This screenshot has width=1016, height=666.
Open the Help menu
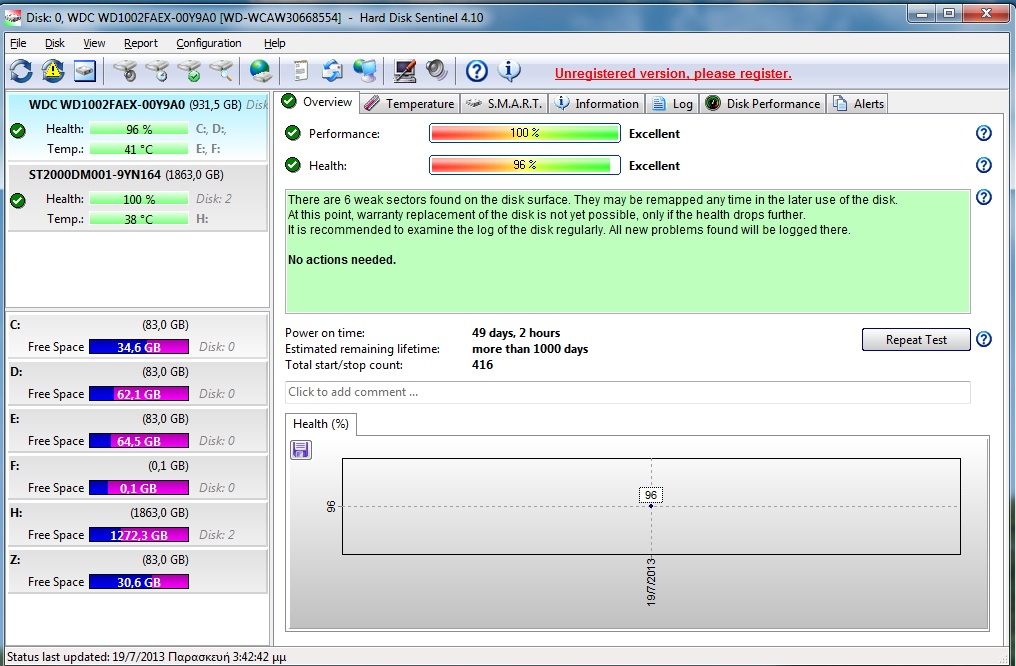[274, 43]
